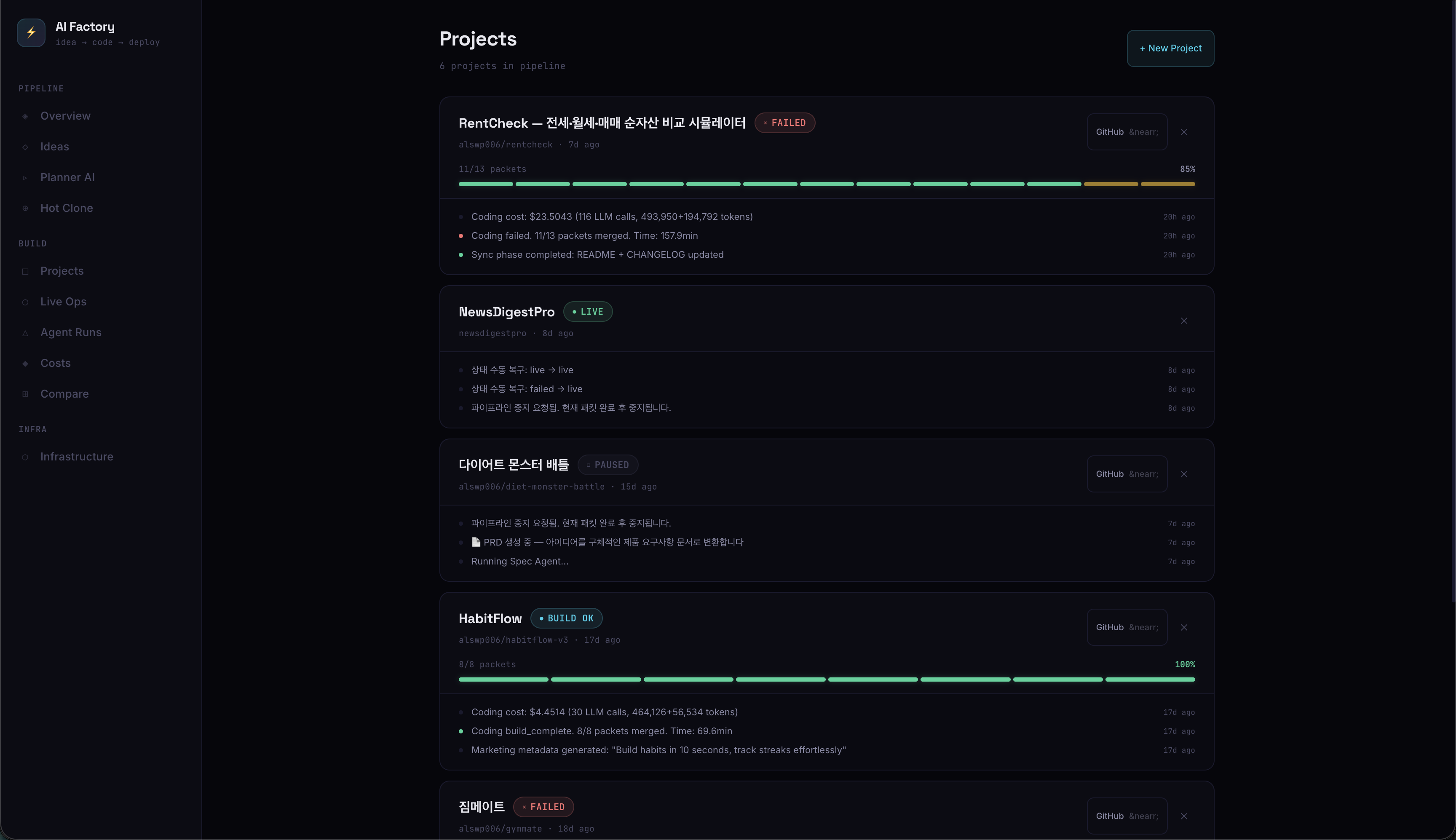Click the Costs diamond icon

[x=25, y=364]
